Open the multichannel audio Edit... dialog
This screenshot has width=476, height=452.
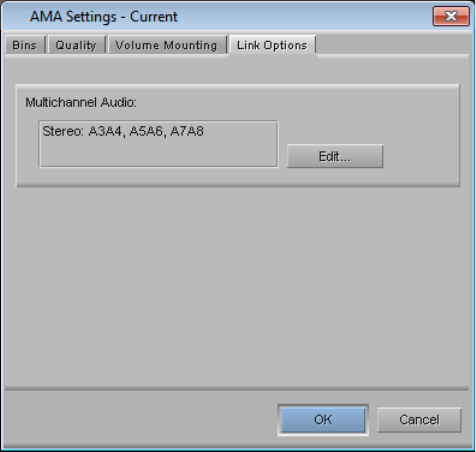click(x=335, y=156)
